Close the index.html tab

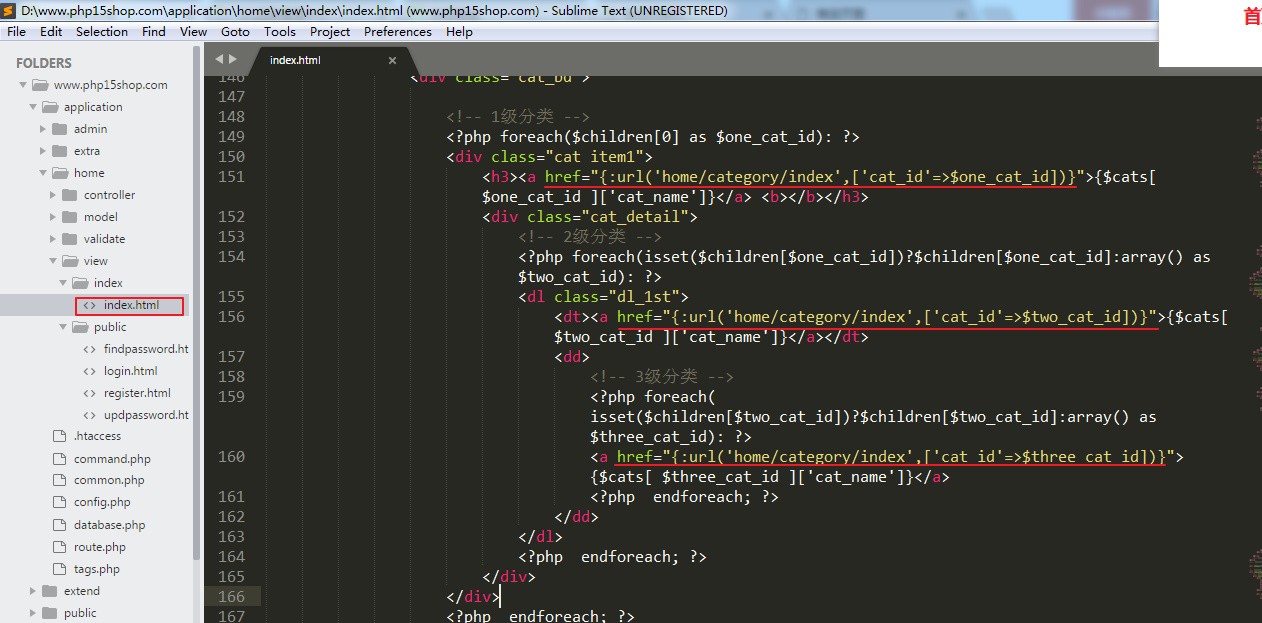[x=392, y=61]
